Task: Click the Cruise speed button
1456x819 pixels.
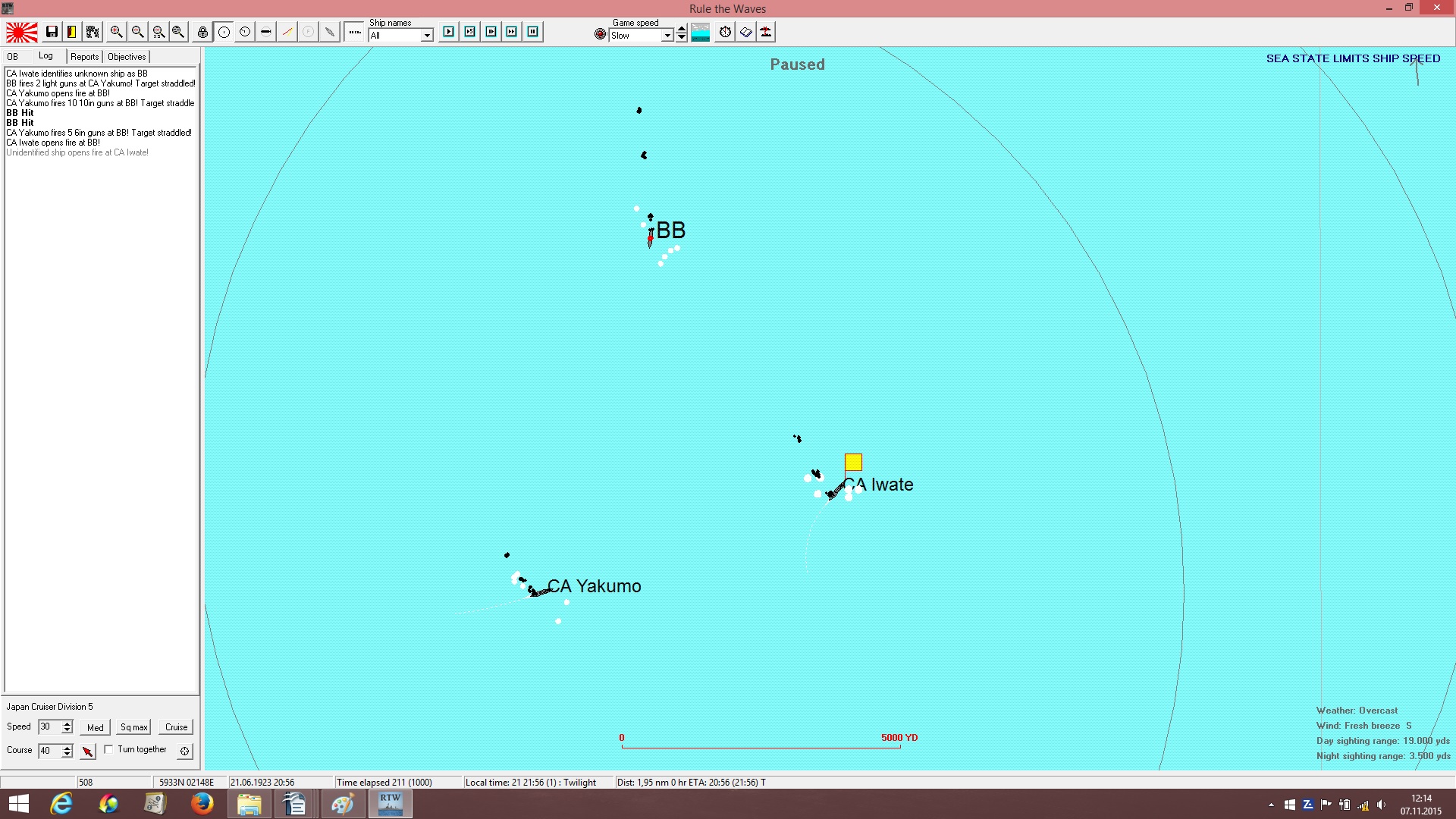Action: [177, 727]
